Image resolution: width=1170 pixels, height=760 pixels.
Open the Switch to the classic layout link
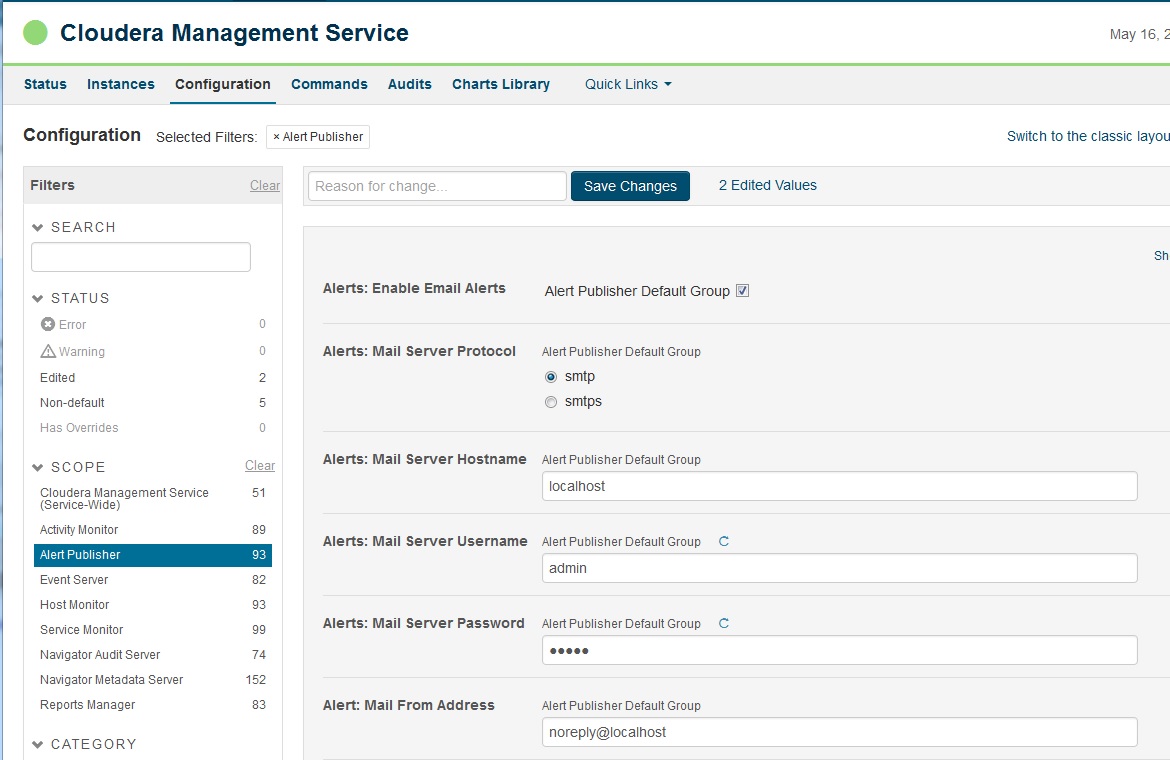click(x=1083, y=135)
